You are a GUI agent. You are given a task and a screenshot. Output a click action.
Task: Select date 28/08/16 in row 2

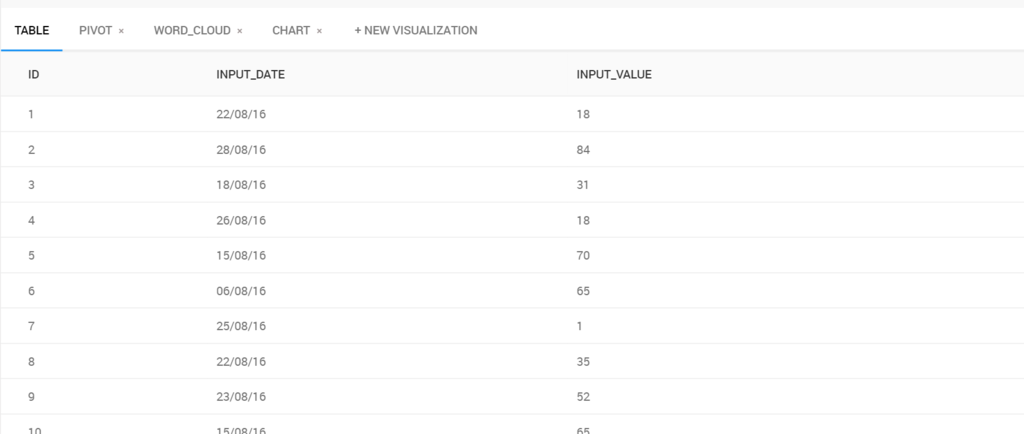[x=241, y=149]
